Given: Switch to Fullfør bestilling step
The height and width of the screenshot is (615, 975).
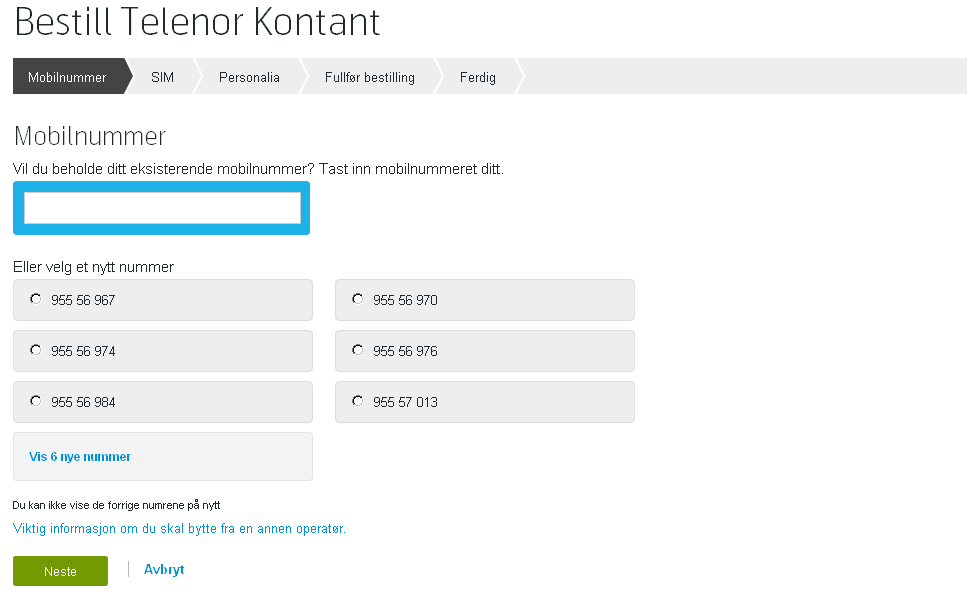Looking at the screenshot, I should coord(369,76).
